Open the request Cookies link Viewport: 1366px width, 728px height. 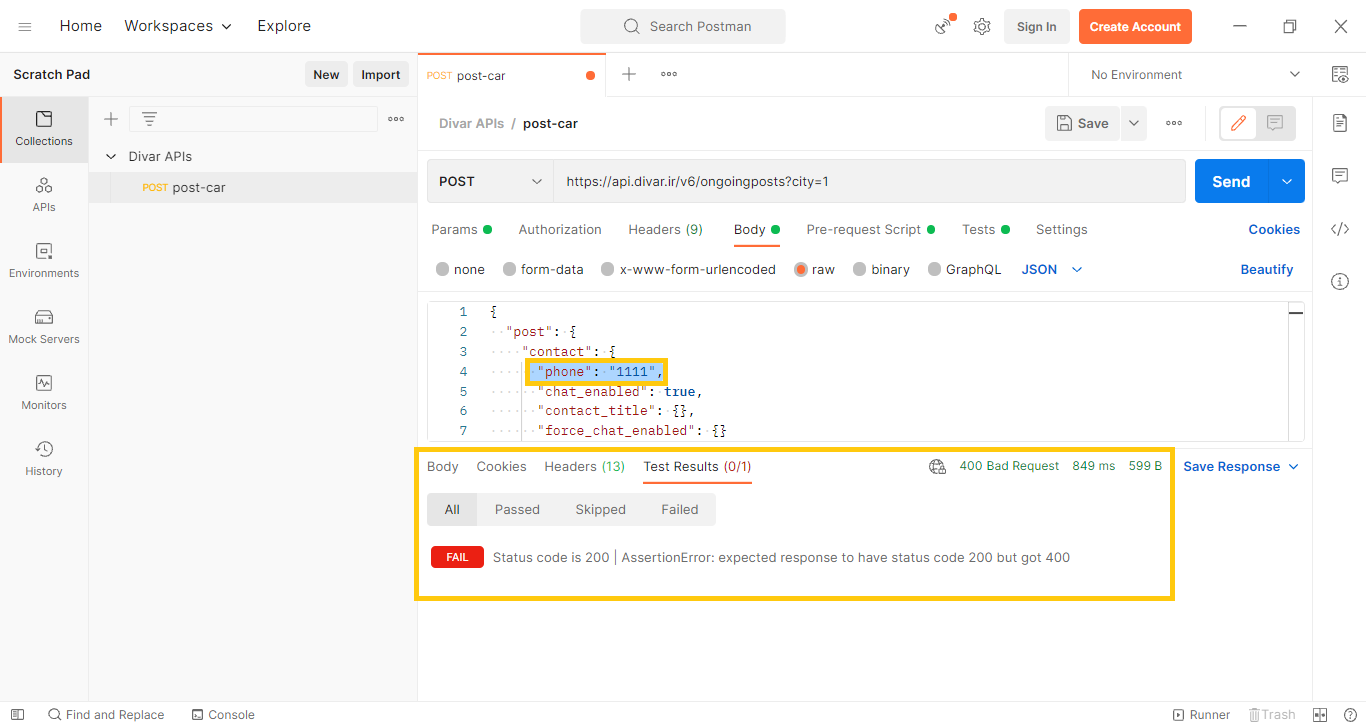[1274, 229]
